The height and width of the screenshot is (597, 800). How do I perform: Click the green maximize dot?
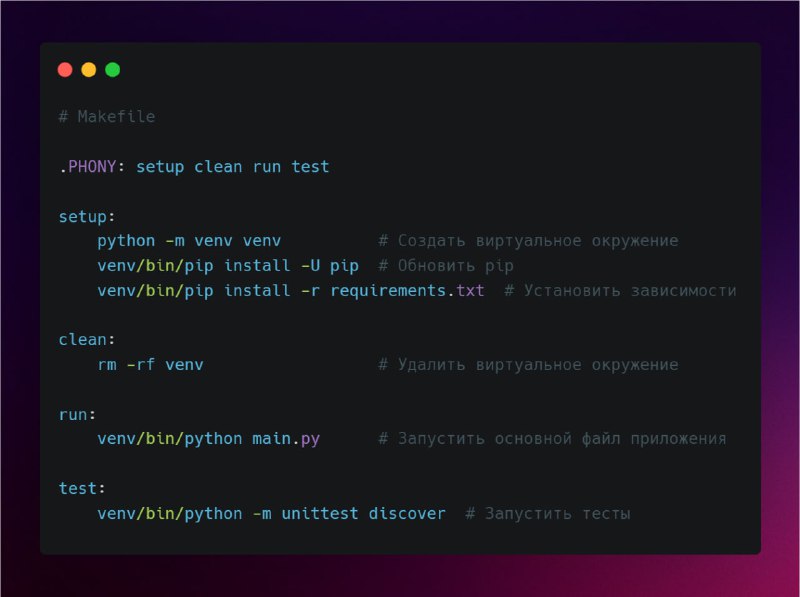[x=113, y=69]
